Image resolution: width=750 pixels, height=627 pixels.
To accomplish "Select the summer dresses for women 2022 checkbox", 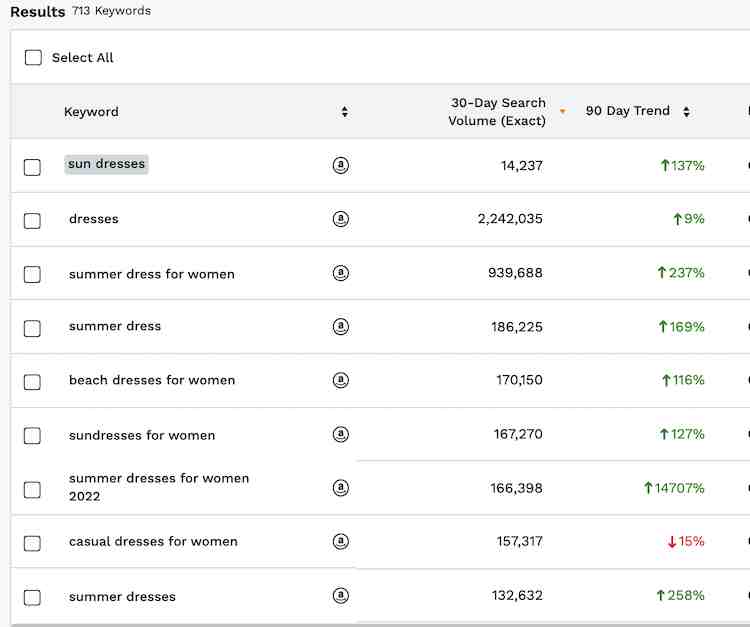I will 32,490.
